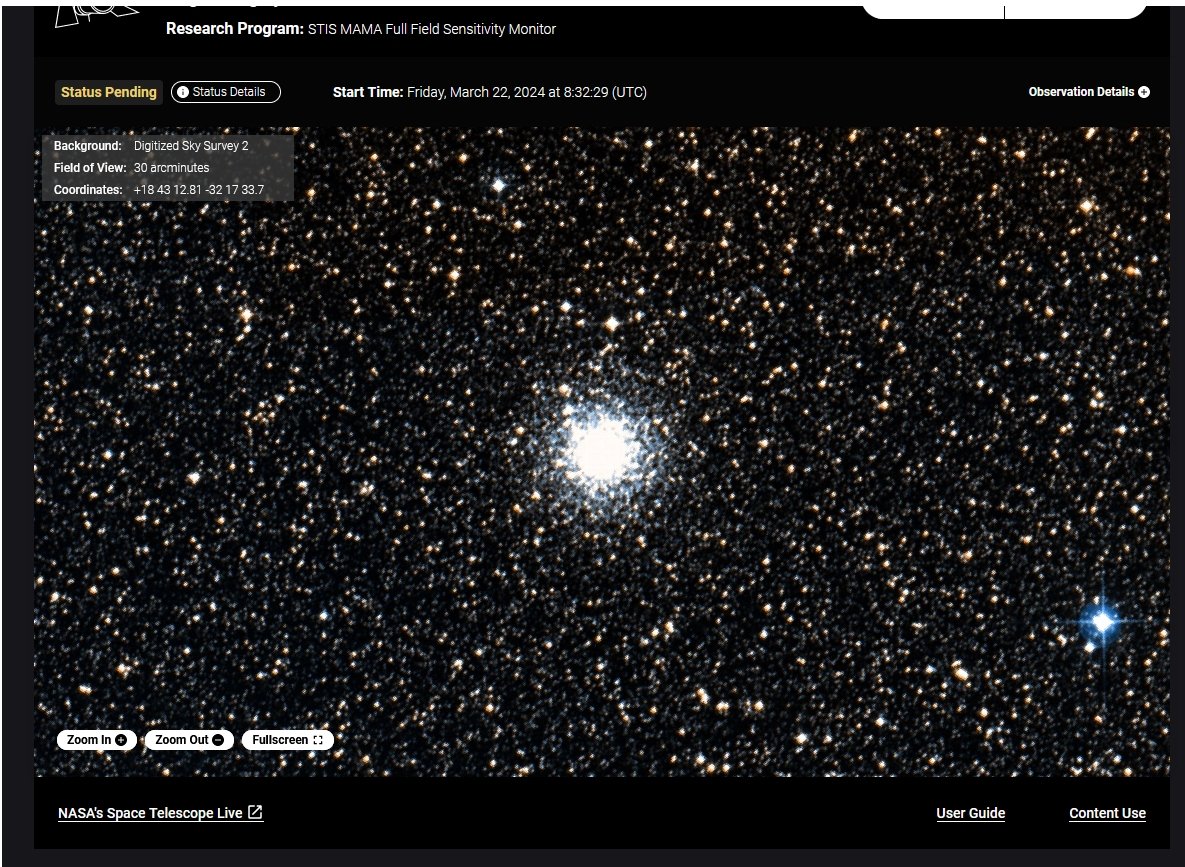Click the Digitized Sky Survey 2 background label
The image size is (1185, 867).
tap(191, 146)
